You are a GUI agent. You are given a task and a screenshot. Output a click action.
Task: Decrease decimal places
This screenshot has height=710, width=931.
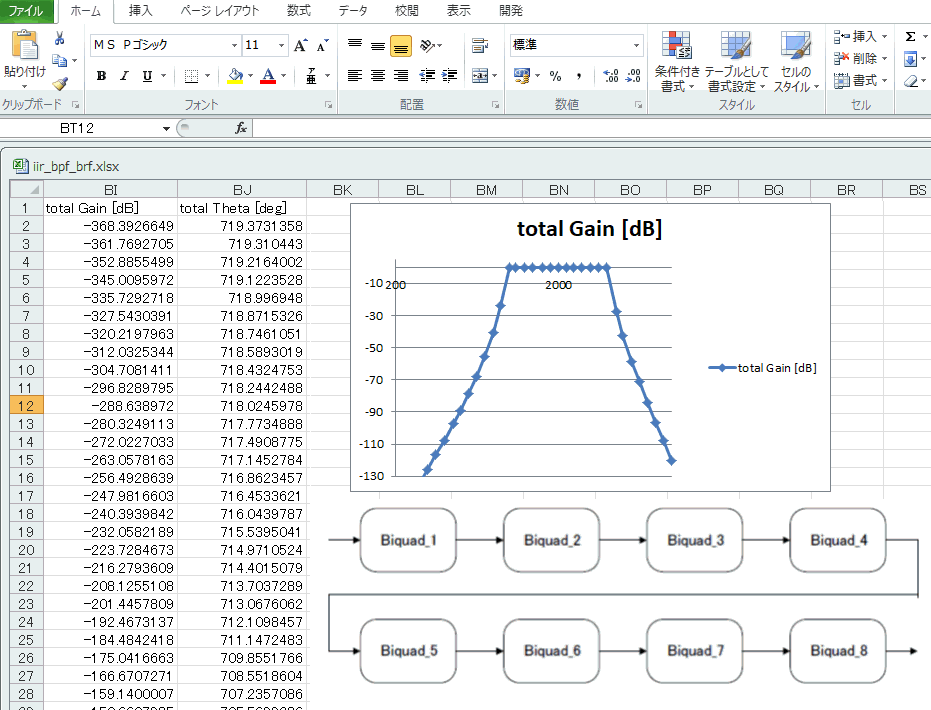[x=634, y=75]
